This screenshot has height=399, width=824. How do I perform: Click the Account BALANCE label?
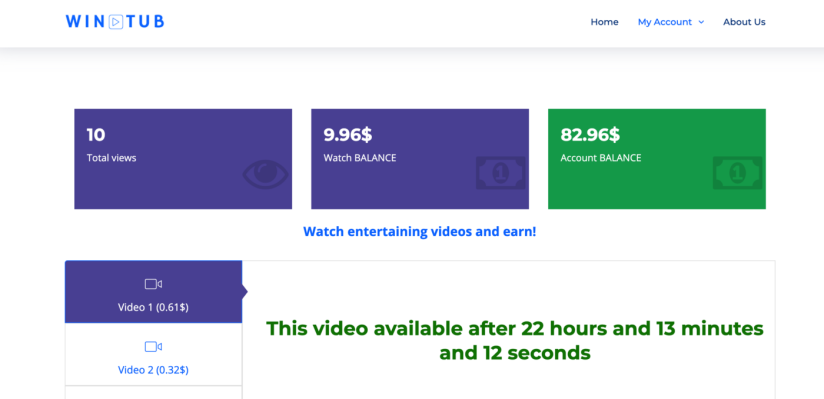click(601, 158)
